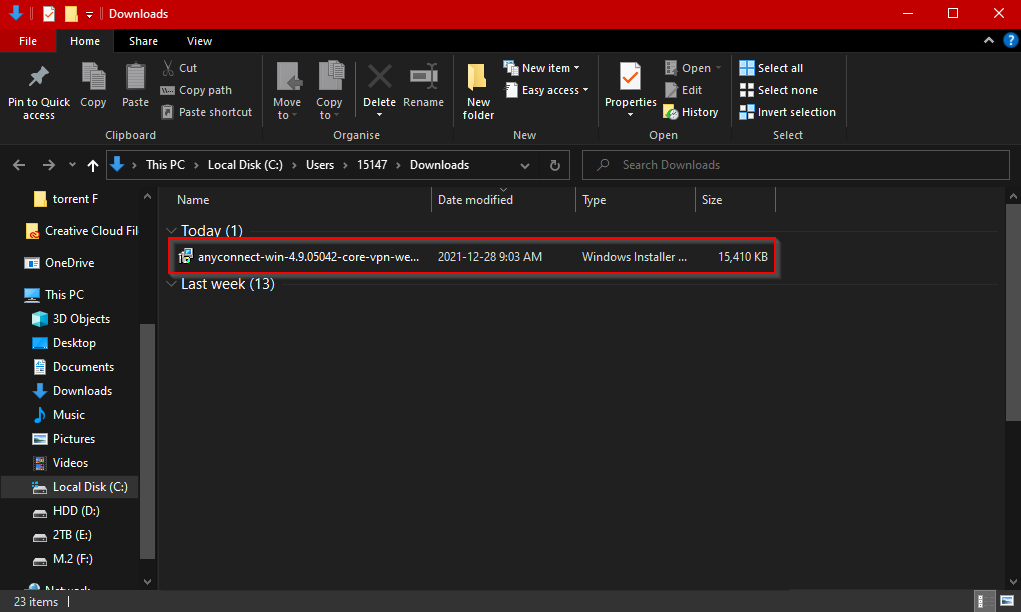
Task: Select OneDrive in navigation pane
Action: coord(59,262)
